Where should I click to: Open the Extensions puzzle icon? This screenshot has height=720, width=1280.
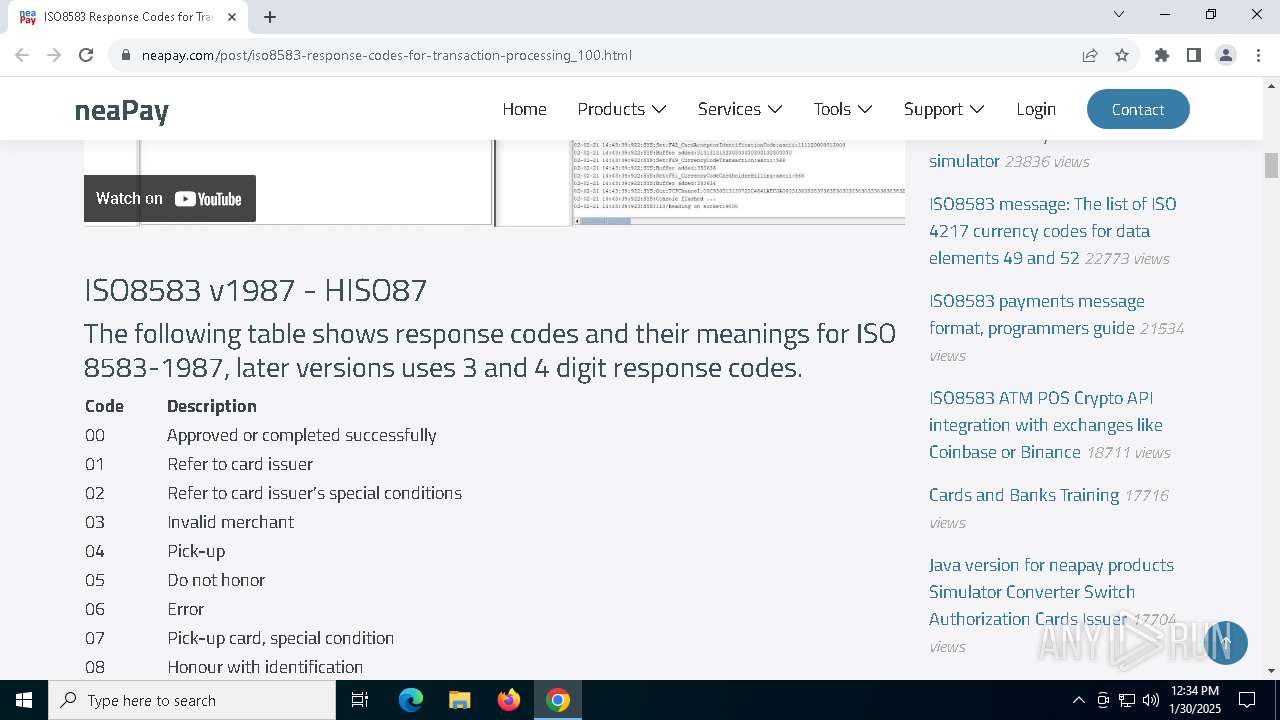click(x=1162, y=55)
